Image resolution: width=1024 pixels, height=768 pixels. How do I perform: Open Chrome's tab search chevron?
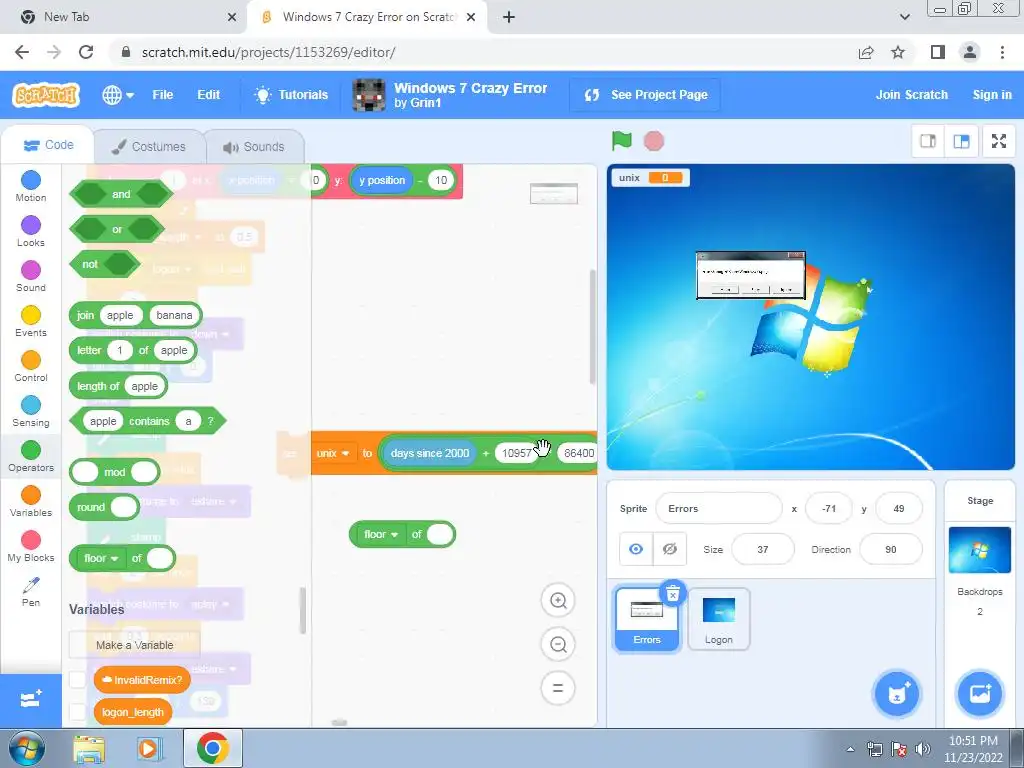[904, 17]
